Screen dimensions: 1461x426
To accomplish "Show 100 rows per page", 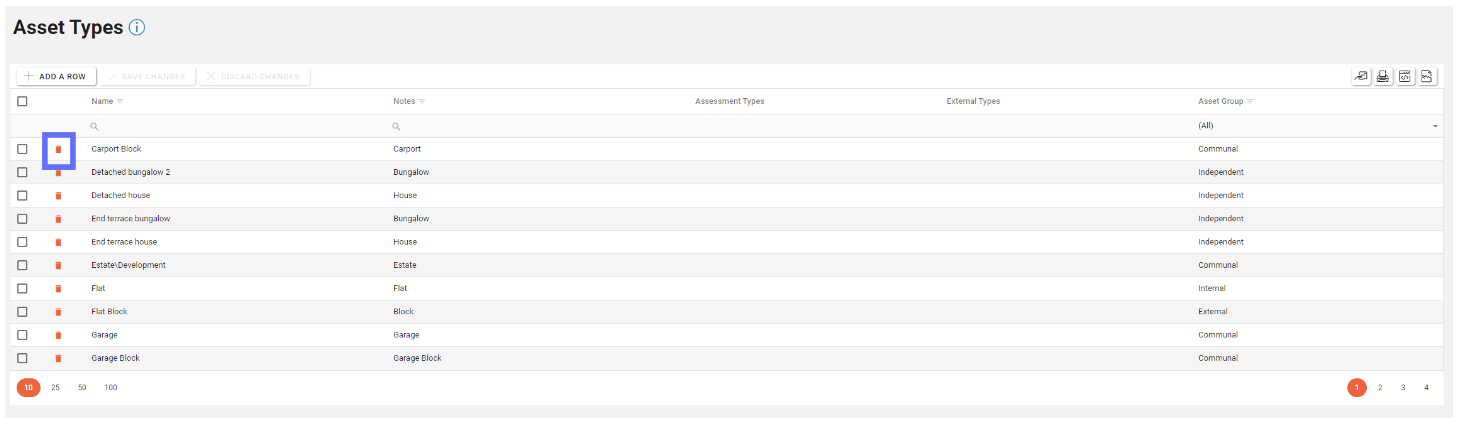I will pyautogui.click(x=110, y=387).
